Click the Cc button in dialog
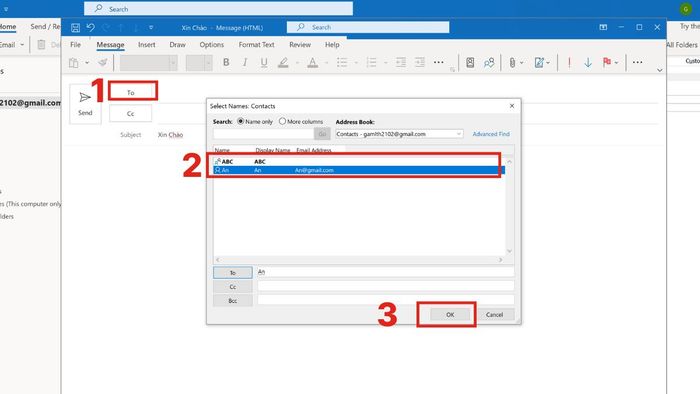 [233, 287]
